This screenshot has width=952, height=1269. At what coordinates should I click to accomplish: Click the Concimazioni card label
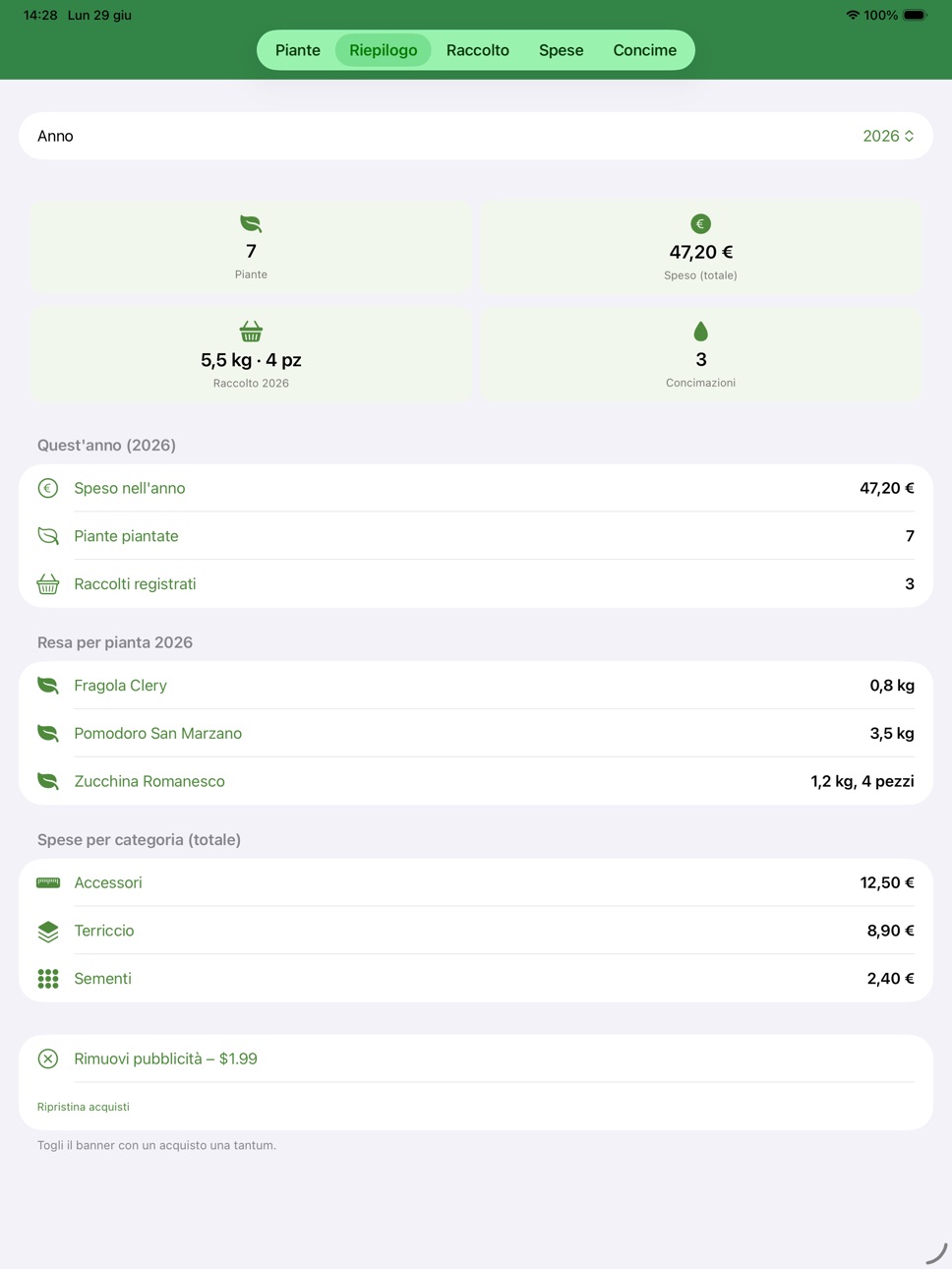pyautogui.click(x=700, y=383)
